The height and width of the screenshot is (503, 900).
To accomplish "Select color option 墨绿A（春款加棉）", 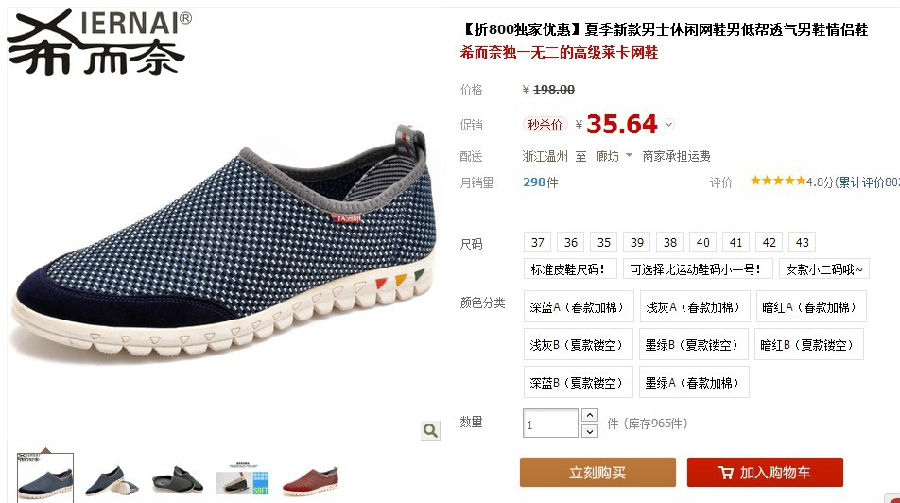I will tap(694, 382).
